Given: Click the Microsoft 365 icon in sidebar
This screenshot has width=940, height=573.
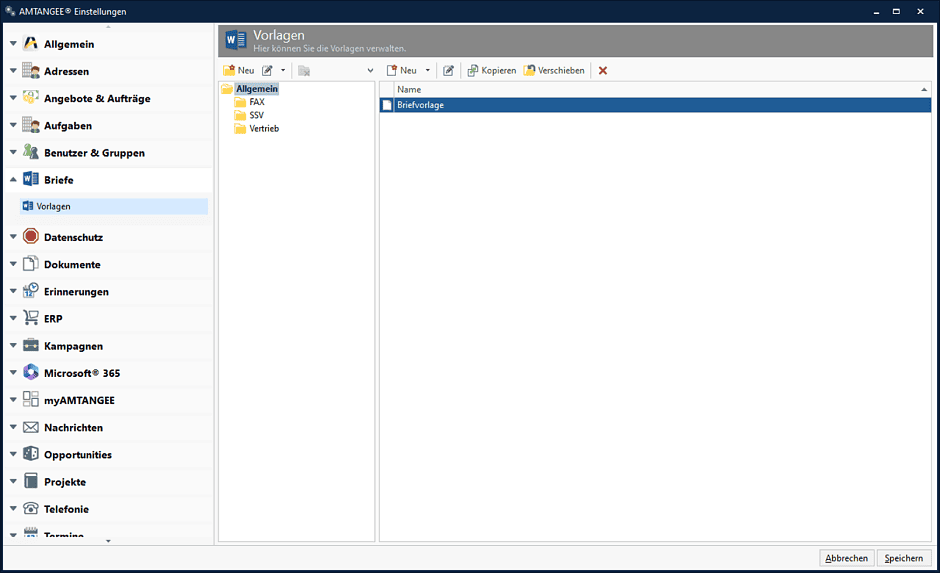Looking at the screenshot, I should click(x=31, y=373).
